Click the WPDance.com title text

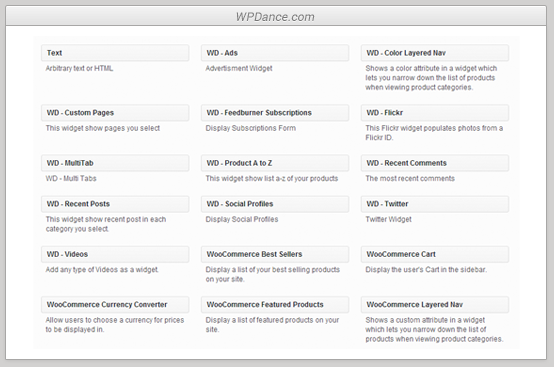(275, 17)
